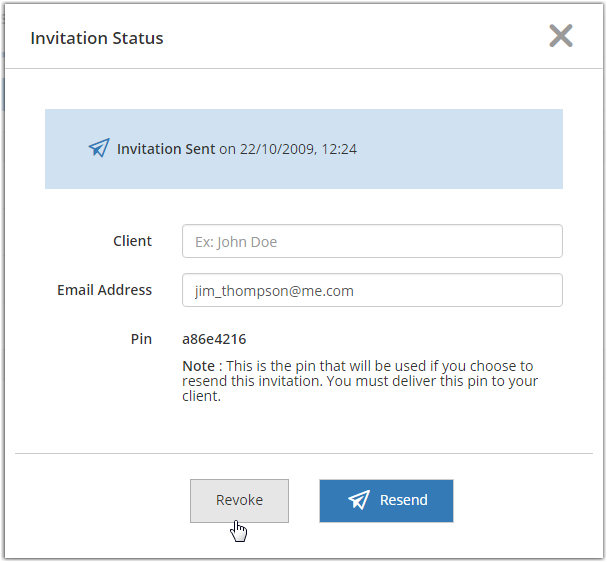Click the Pin label
Screen dimensions: 607x562
pyautogui.click(x=141, y=339)
